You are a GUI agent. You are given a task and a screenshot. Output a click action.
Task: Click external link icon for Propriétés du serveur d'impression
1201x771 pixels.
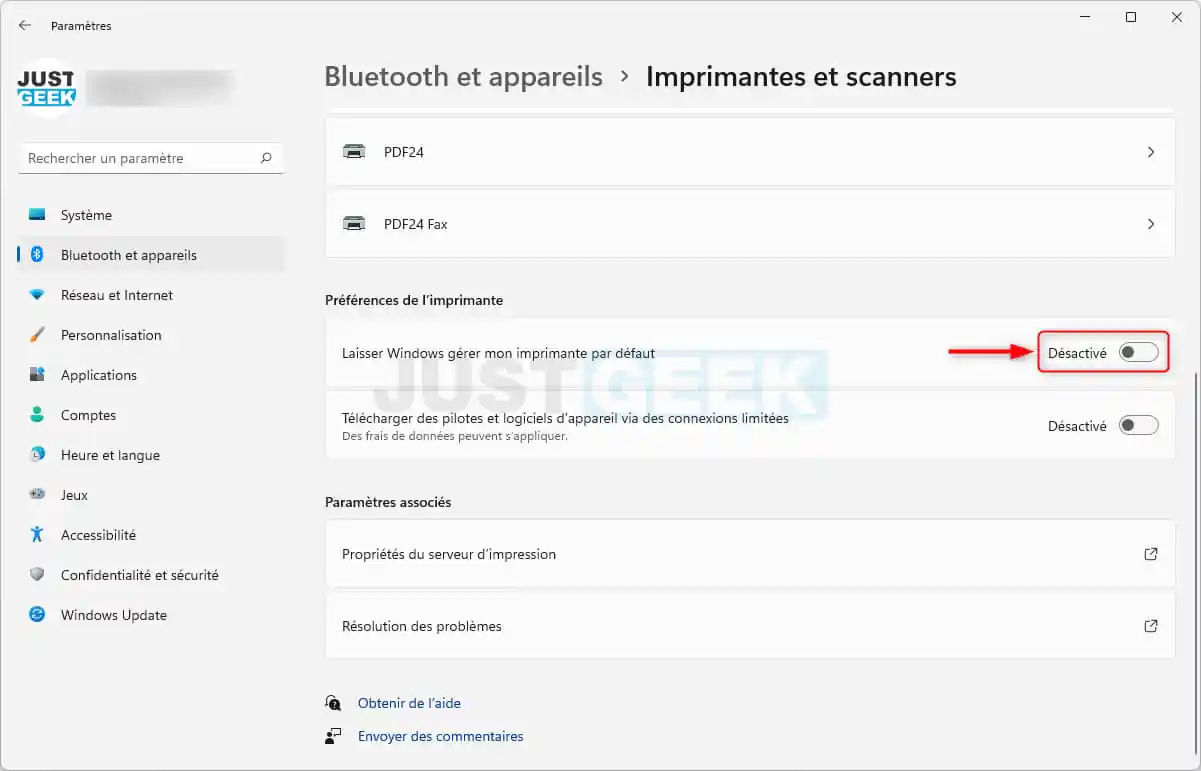pos(1151,554)
